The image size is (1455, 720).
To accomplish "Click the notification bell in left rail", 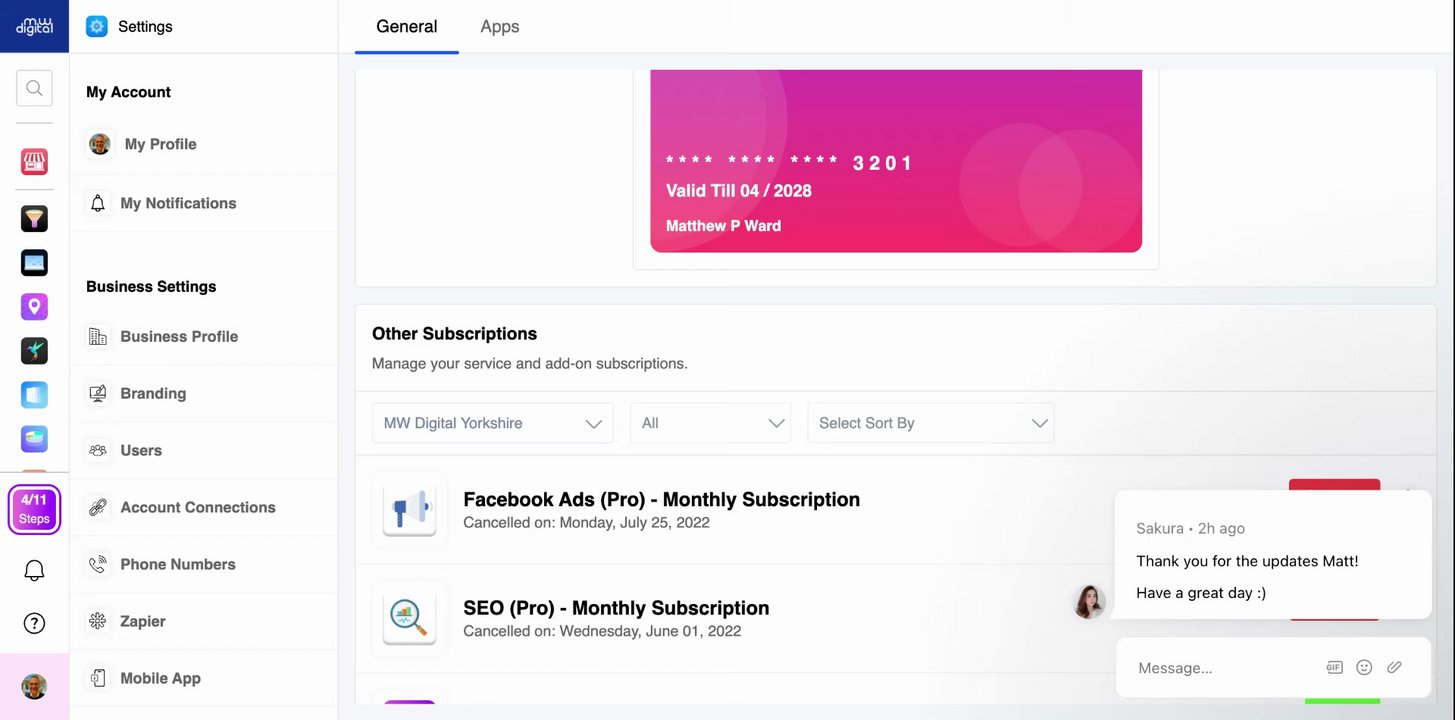I will pyautogui.click(x=34, y=570).
